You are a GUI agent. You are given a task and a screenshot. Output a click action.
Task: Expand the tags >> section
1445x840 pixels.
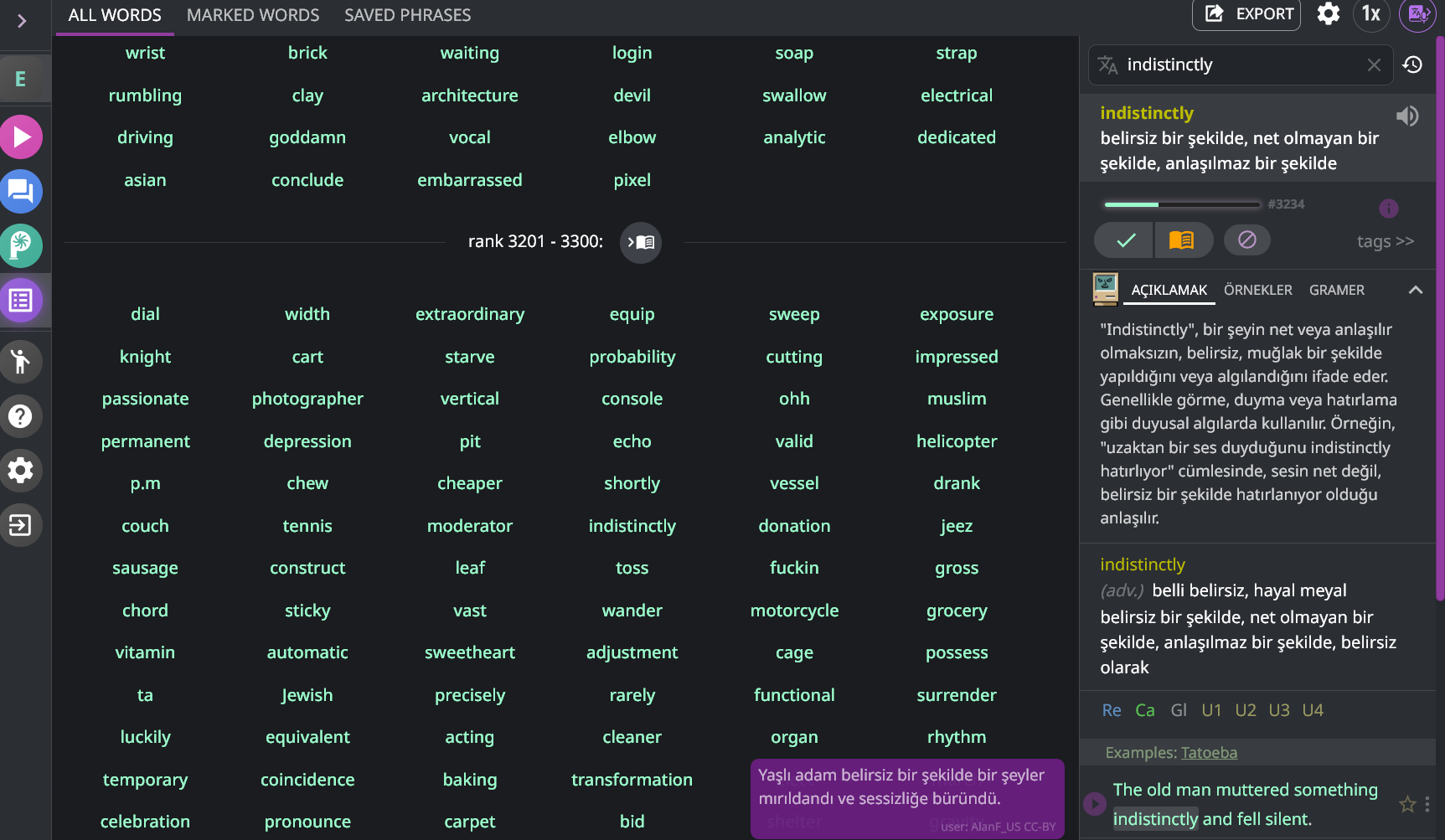tap(1386, 241)
